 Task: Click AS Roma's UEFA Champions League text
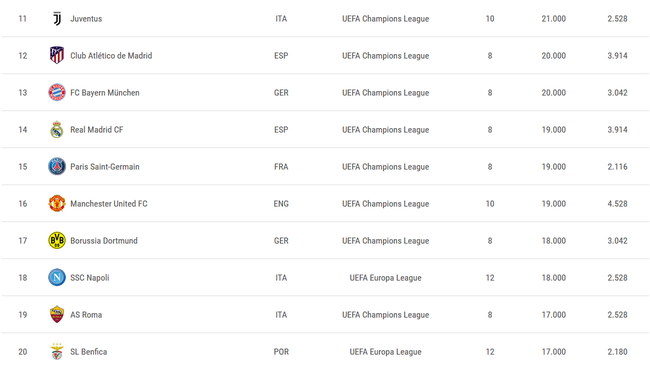(386, 315)
